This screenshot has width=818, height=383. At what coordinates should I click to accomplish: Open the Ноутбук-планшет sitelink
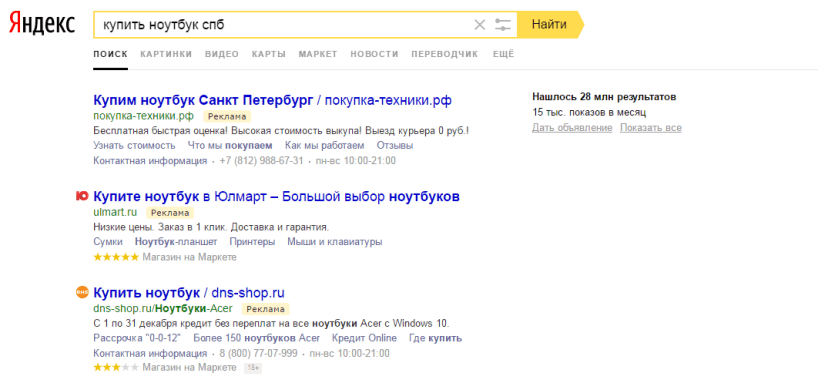click(176, 242)
